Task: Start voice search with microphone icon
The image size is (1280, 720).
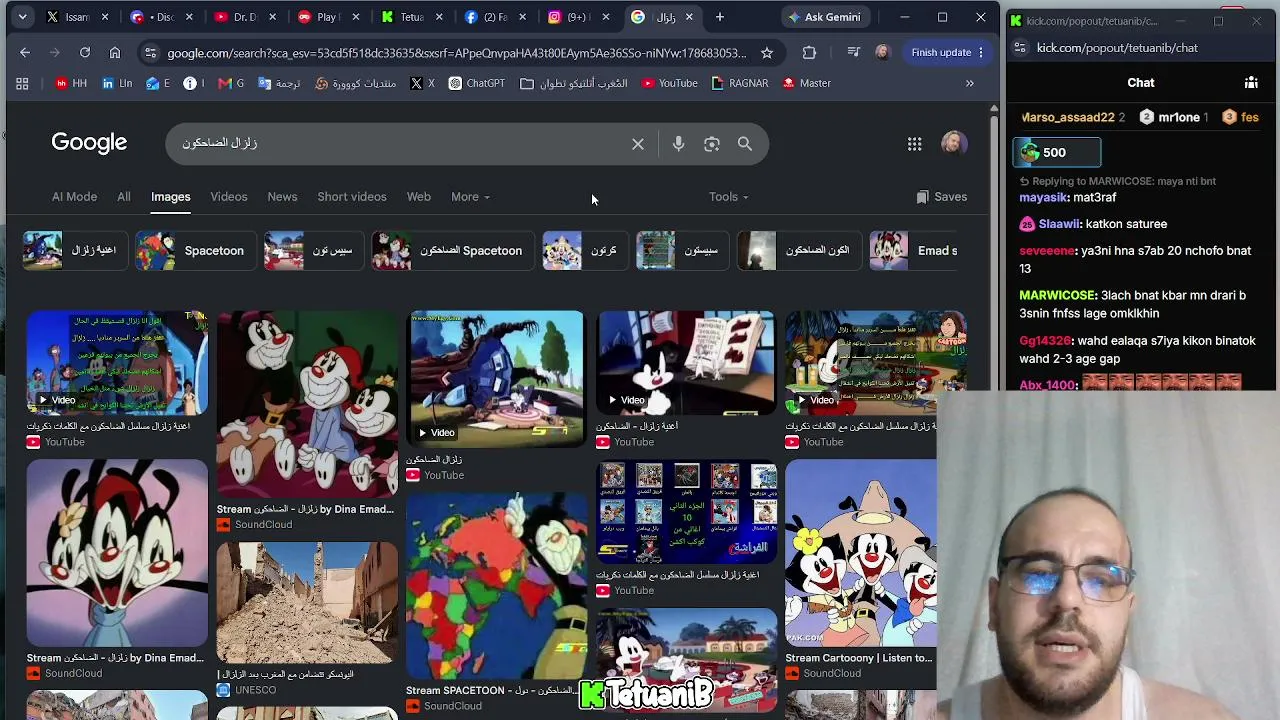Action: (x=678, y=144)
